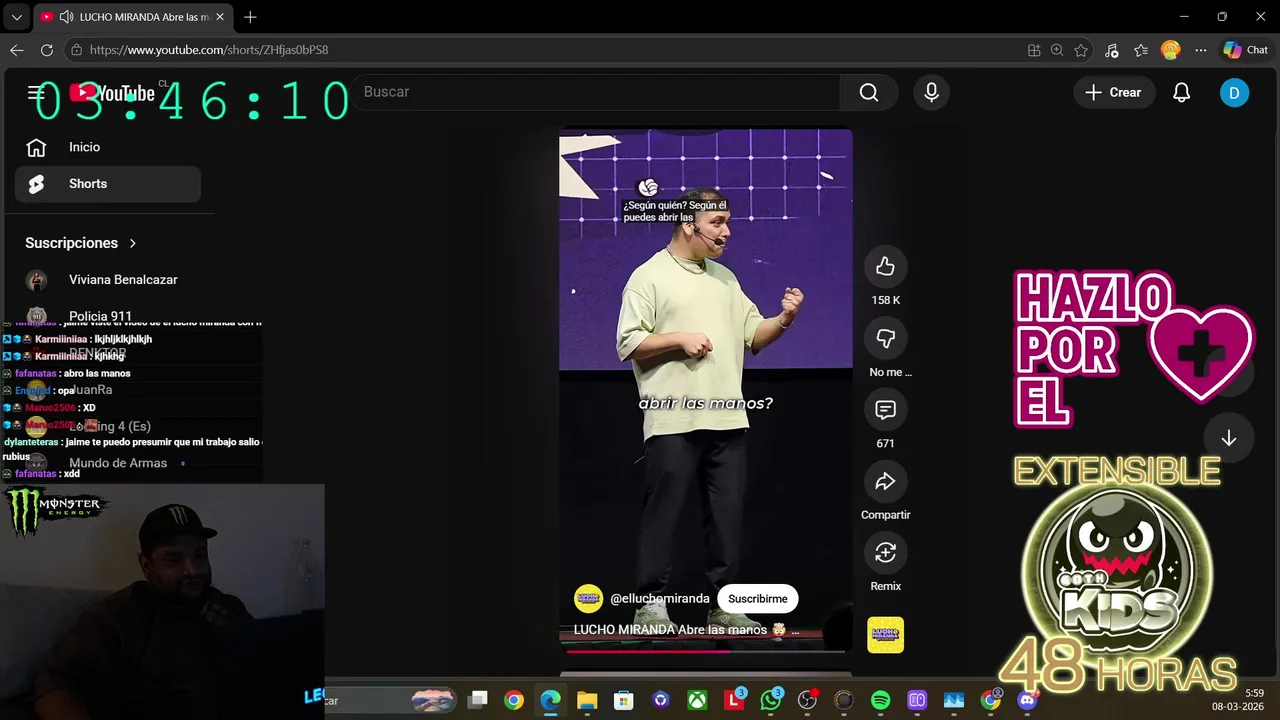This screenshot has width=1280, height=720.
Task: Open Viviana Benalcazar subscription channel
Action: tap(108, 280)
